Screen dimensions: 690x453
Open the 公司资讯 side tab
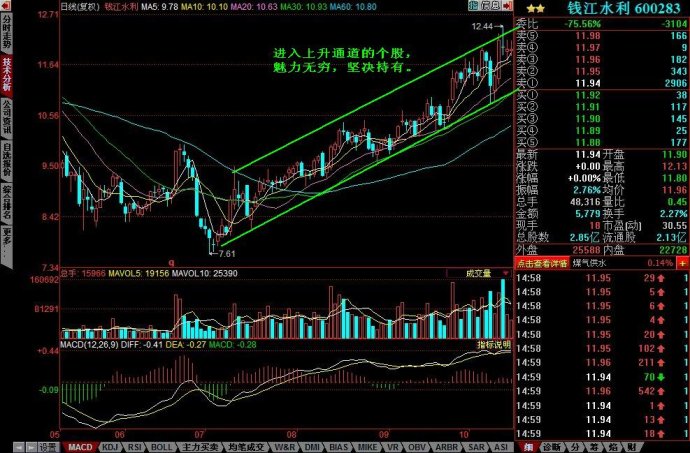(x=7, y=117)
